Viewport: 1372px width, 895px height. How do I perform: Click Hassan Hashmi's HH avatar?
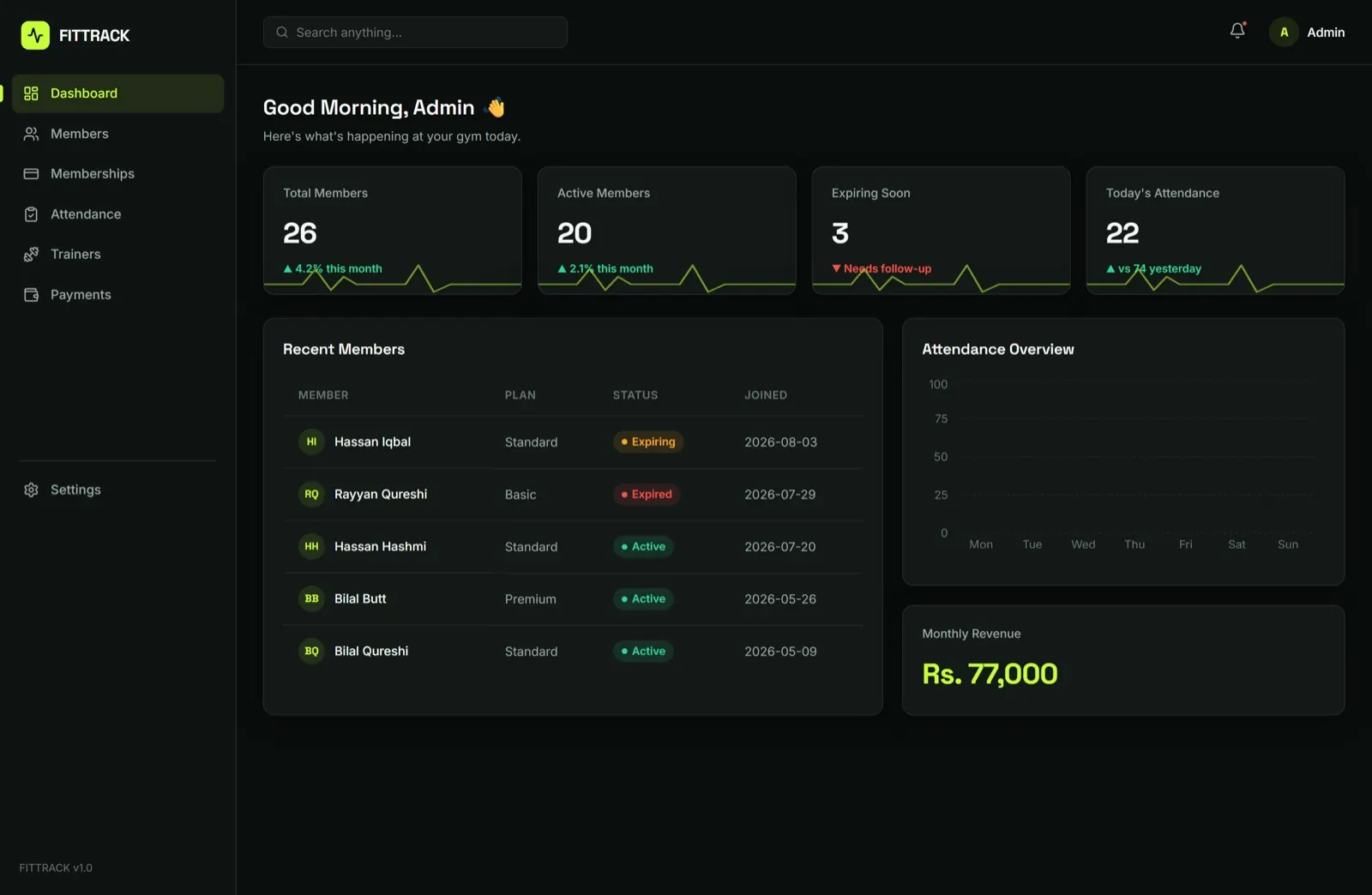[x=311, y=546]
